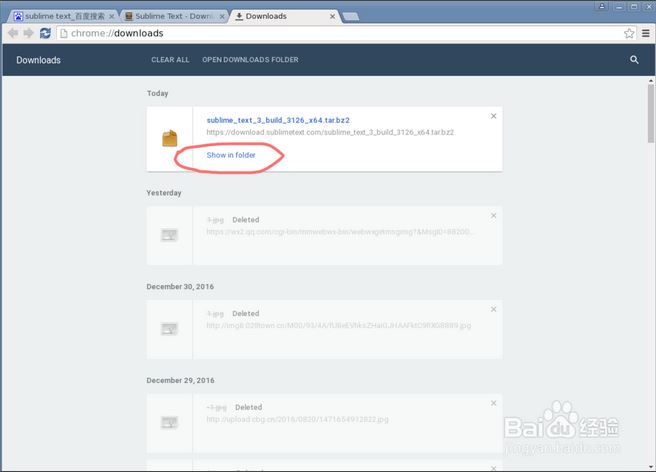Click the December 29, 2016 heading
Screen dimensions: 656x472
(180, 380)
